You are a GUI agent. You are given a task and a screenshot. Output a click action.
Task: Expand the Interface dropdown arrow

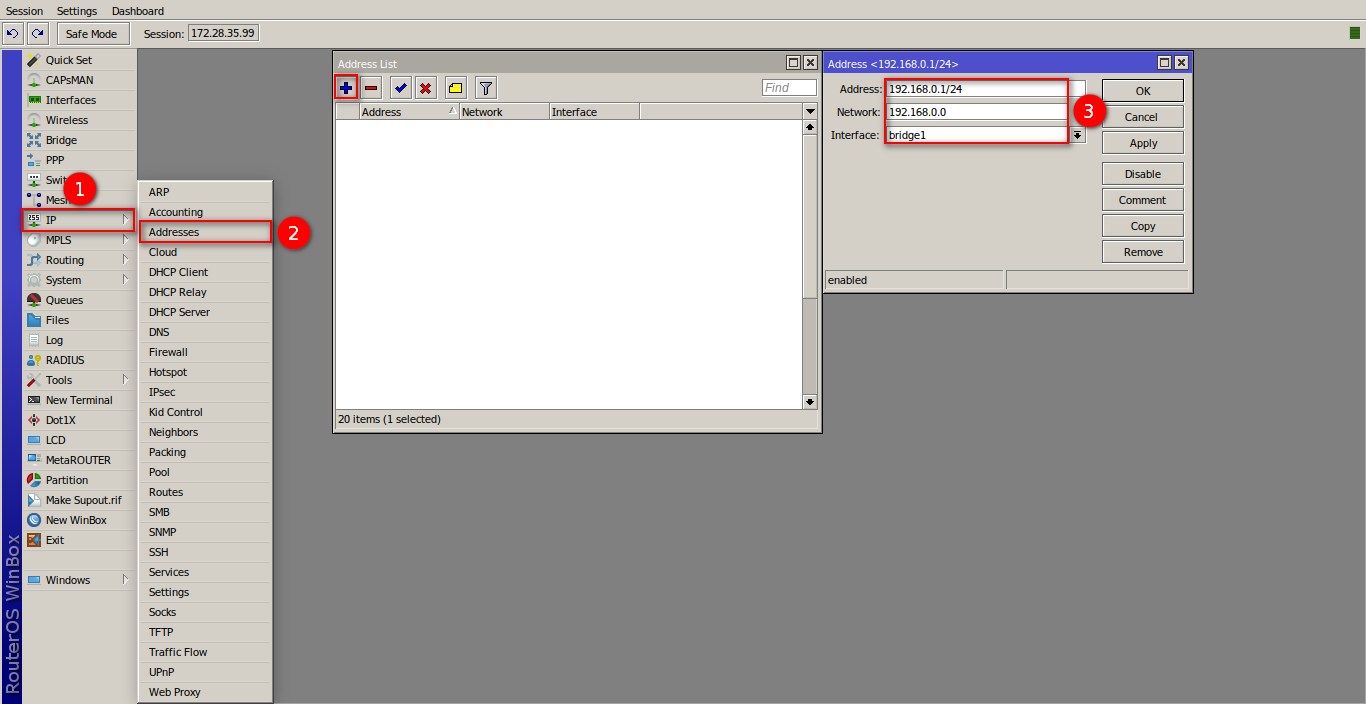click(1078, 135)
